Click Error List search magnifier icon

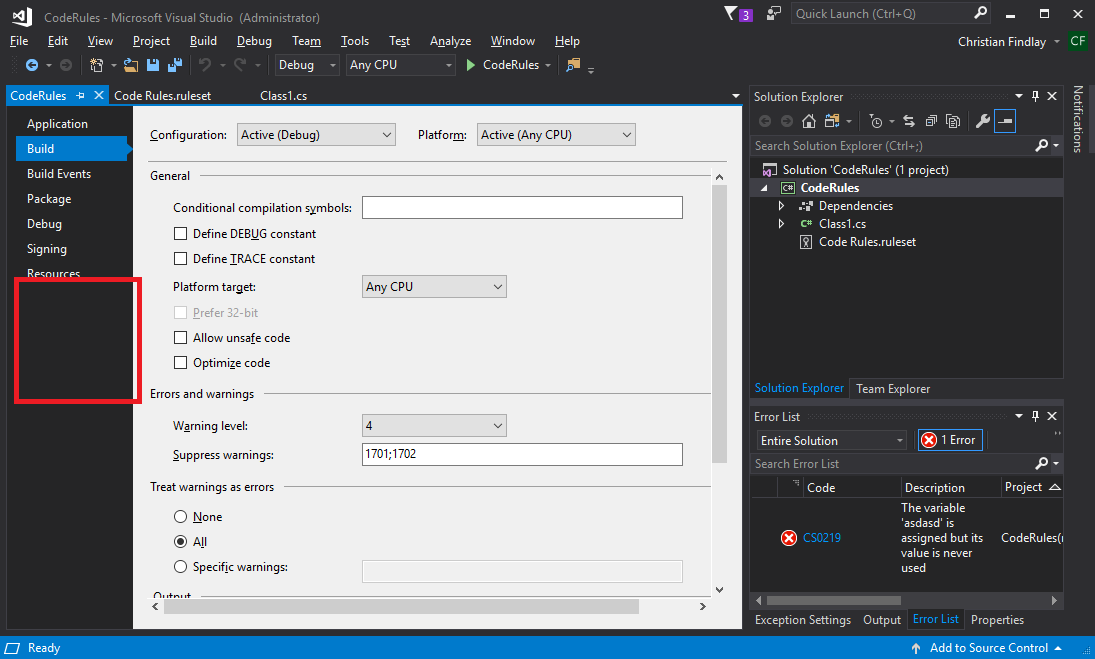click(1041, 463)
